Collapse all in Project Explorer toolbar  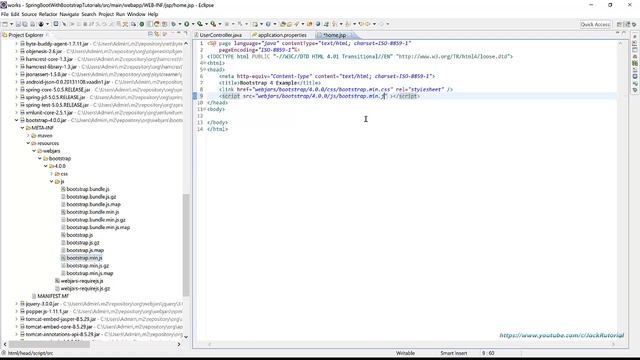(x=151, y=34)
